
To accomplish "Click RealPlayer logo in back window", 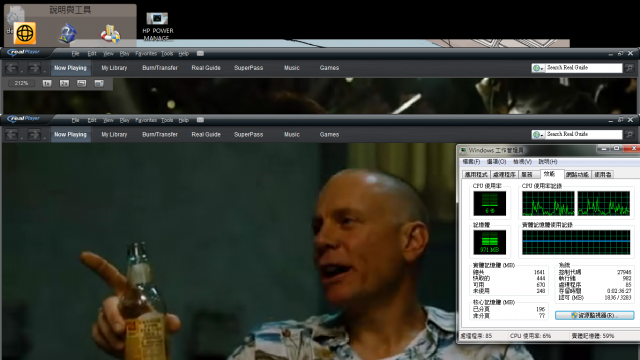I will (24, 52).
